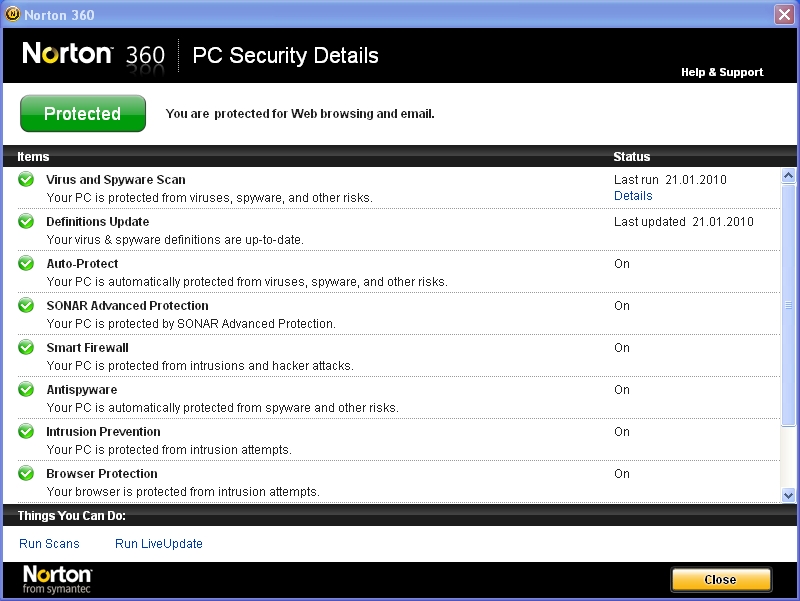Click the green checkmark beside SONAR Advanced Protection
Image resolution: width=800 pixels, height=601 pixels.
pos(26,306)
